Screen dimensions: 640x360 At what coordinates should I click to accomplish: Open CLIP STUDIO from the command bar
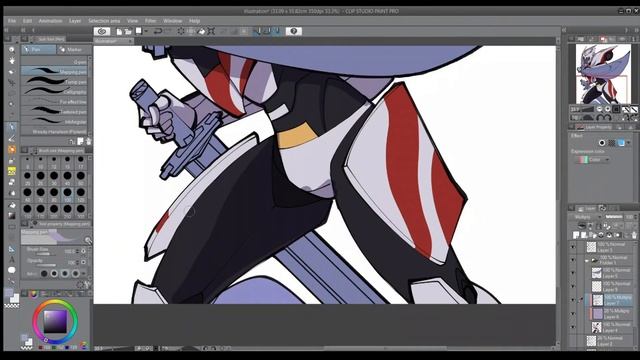tap(102, 31)
